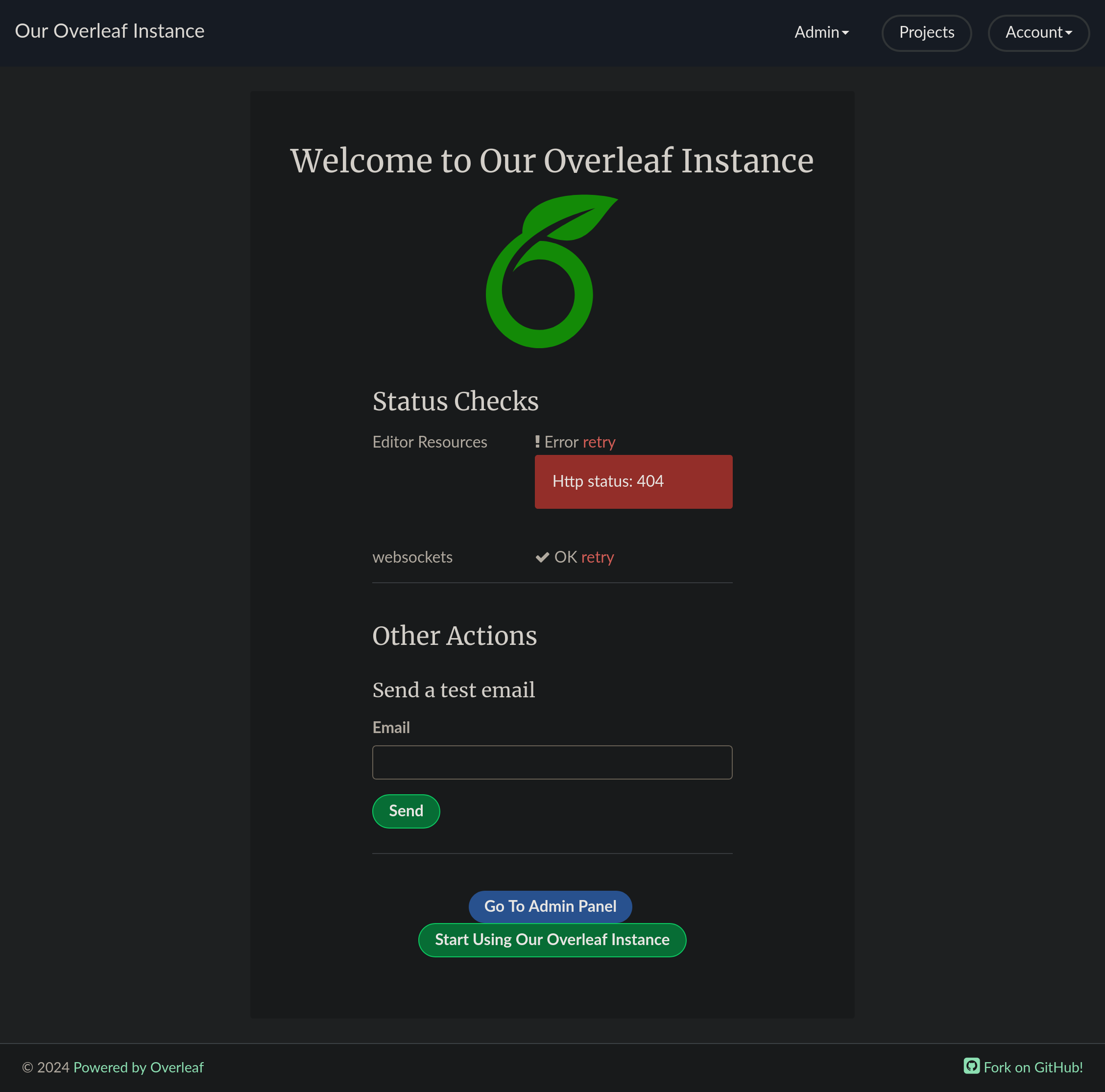Click the GitHub icon in footer

[x=971, y=1066]
